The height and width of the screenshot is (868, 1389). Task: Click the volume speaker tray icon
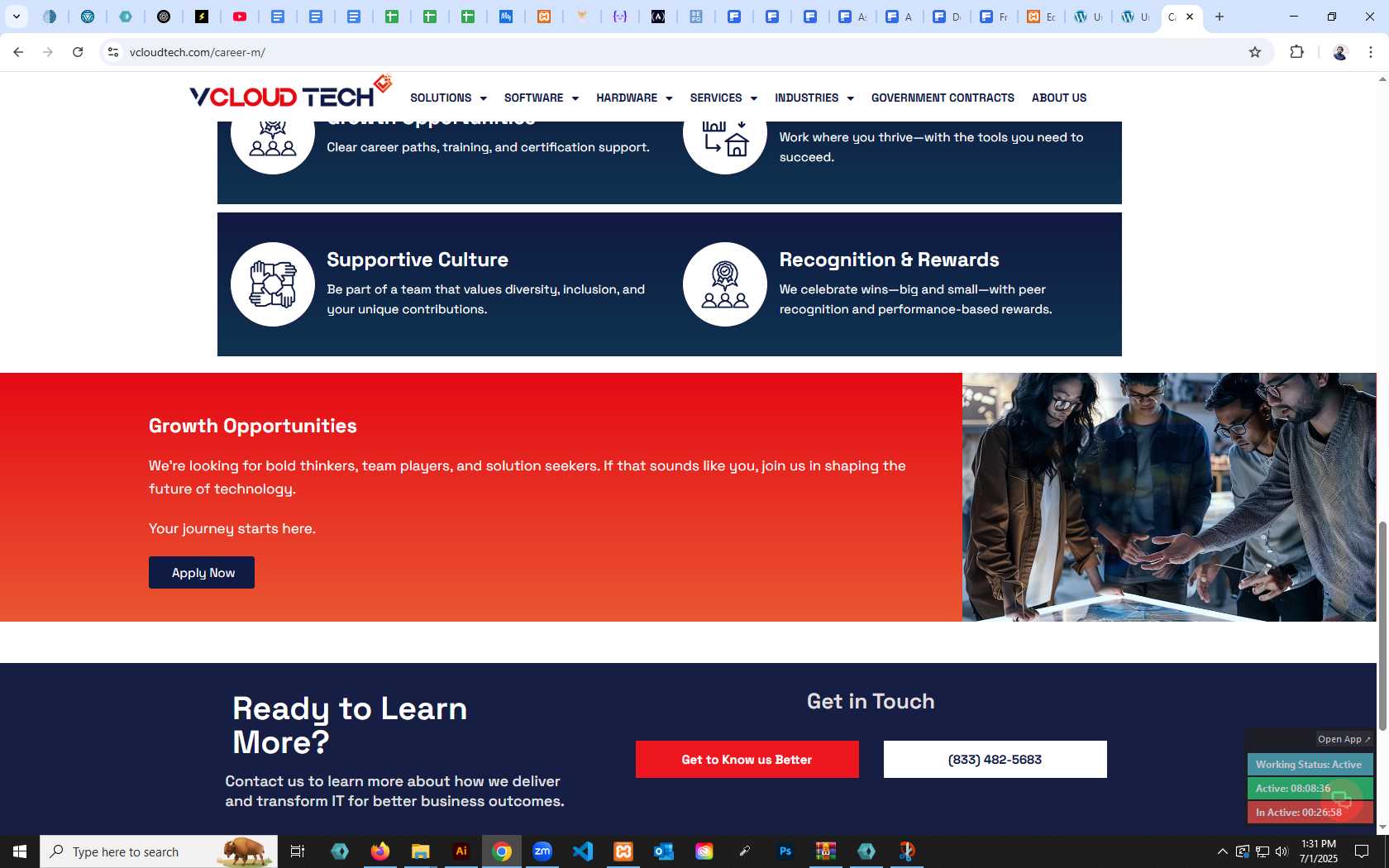[x=1282, y=851]
